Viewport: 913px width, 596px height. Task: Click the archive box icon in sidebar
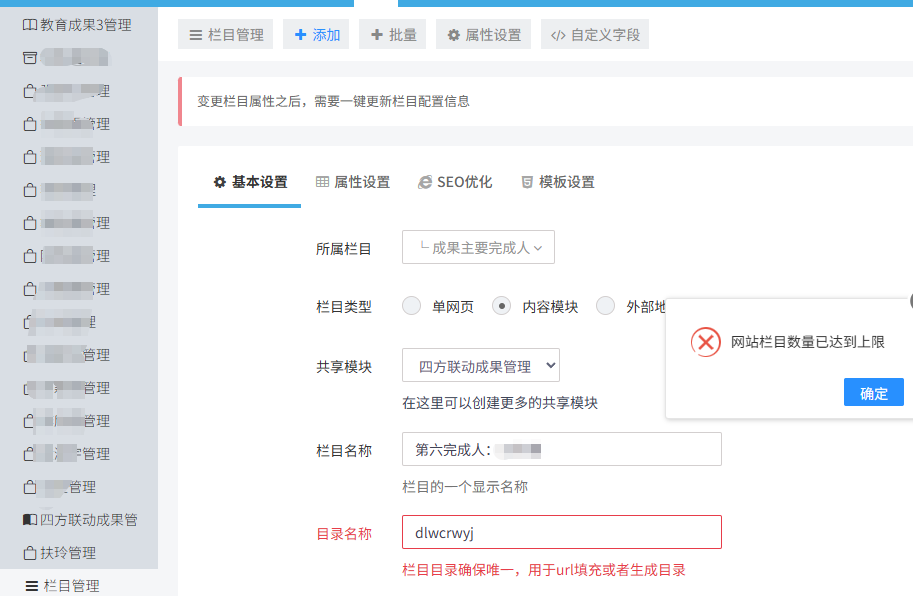[x=30, y=58]
